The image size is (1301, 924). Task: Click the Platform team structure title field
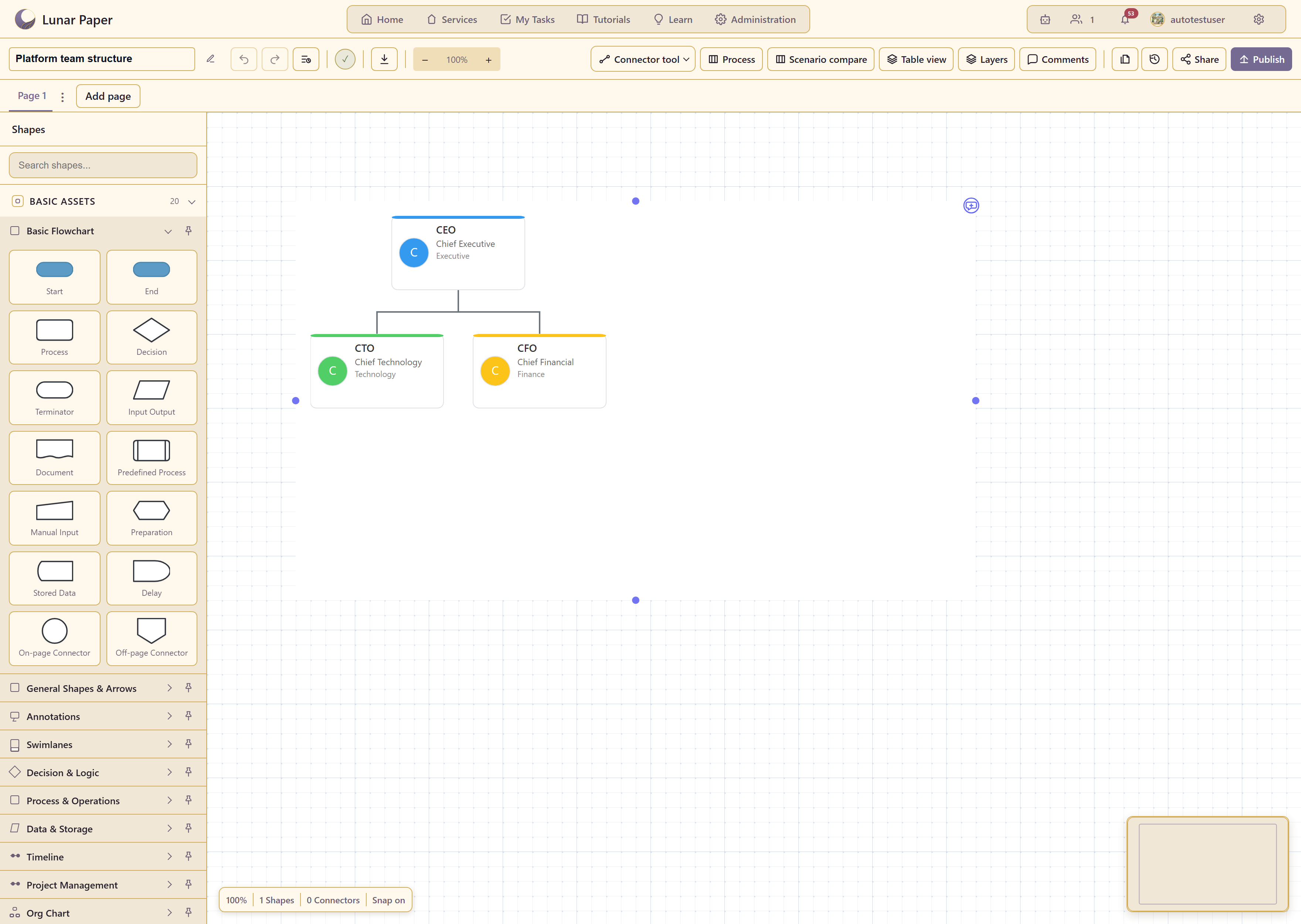[x=102, y=59]
